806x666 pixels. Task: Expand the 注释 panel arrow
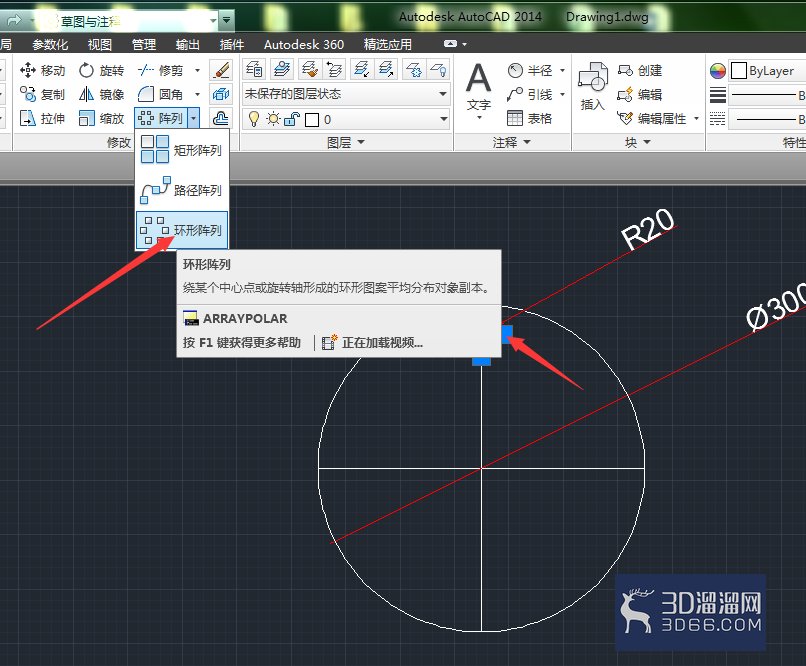(x=527, y=142)
